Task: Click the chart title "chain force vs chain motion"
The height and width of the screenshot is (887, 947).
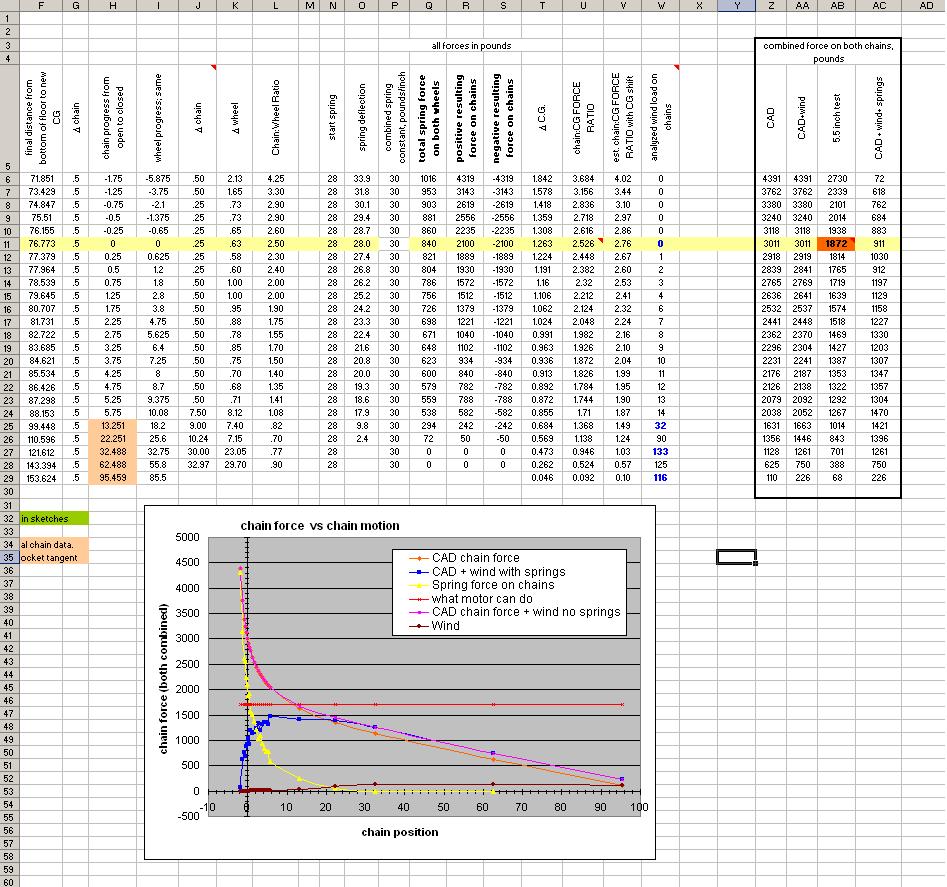Action: coord(319,526)
